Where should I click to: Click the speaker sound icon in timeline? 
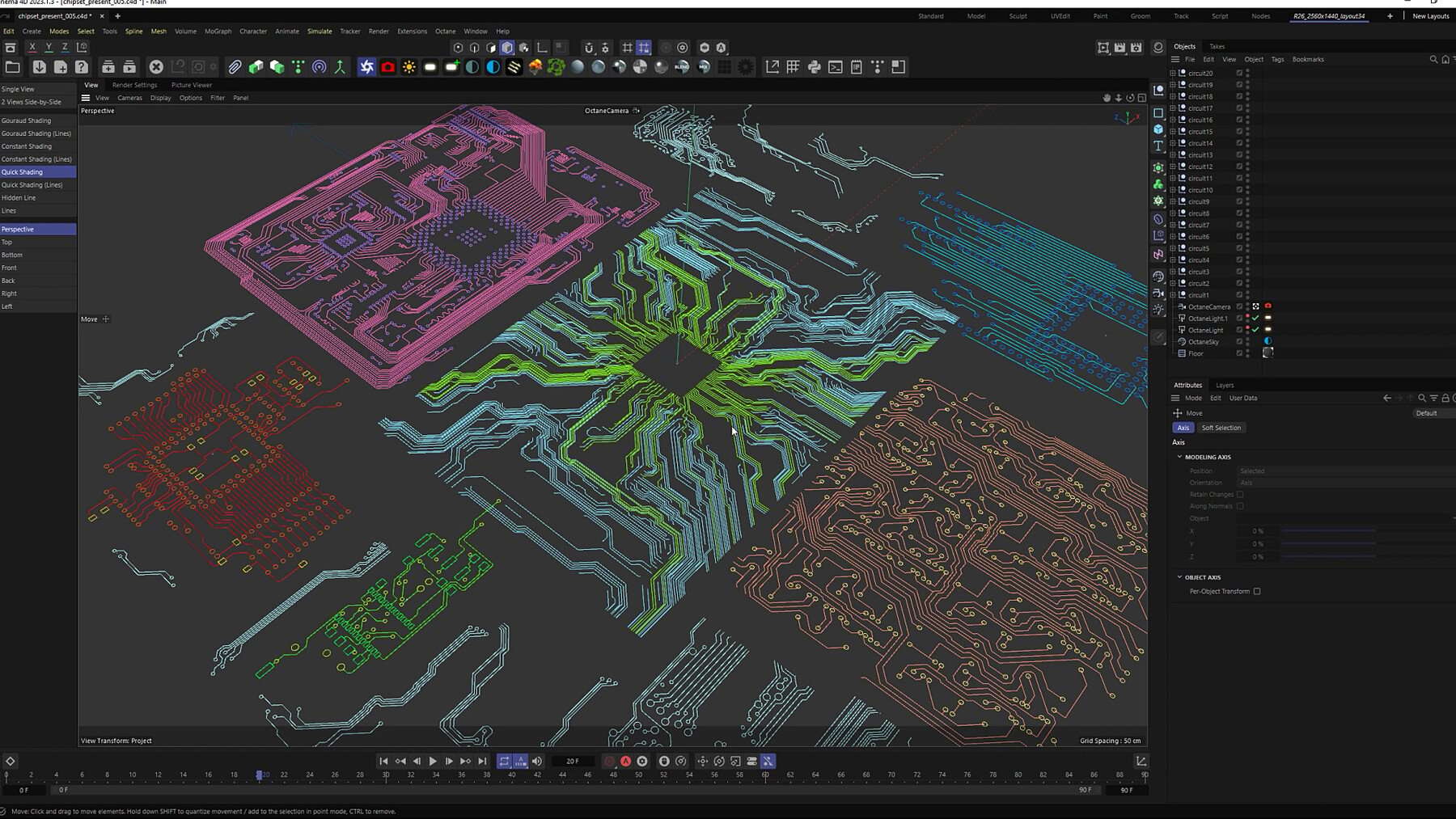click(x=537, y=761)
